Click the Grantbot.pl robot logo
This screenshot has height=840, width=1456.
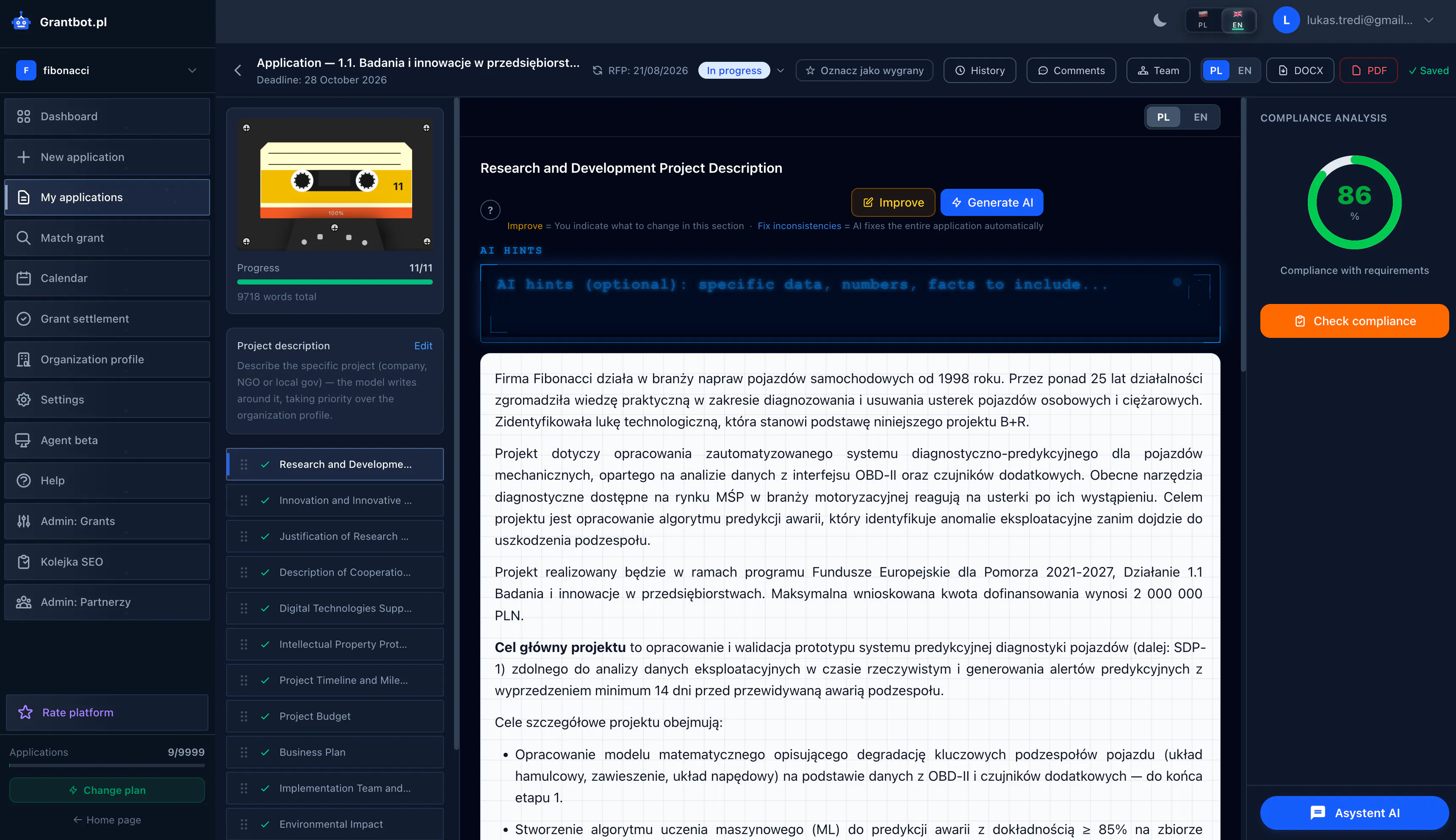21,22
